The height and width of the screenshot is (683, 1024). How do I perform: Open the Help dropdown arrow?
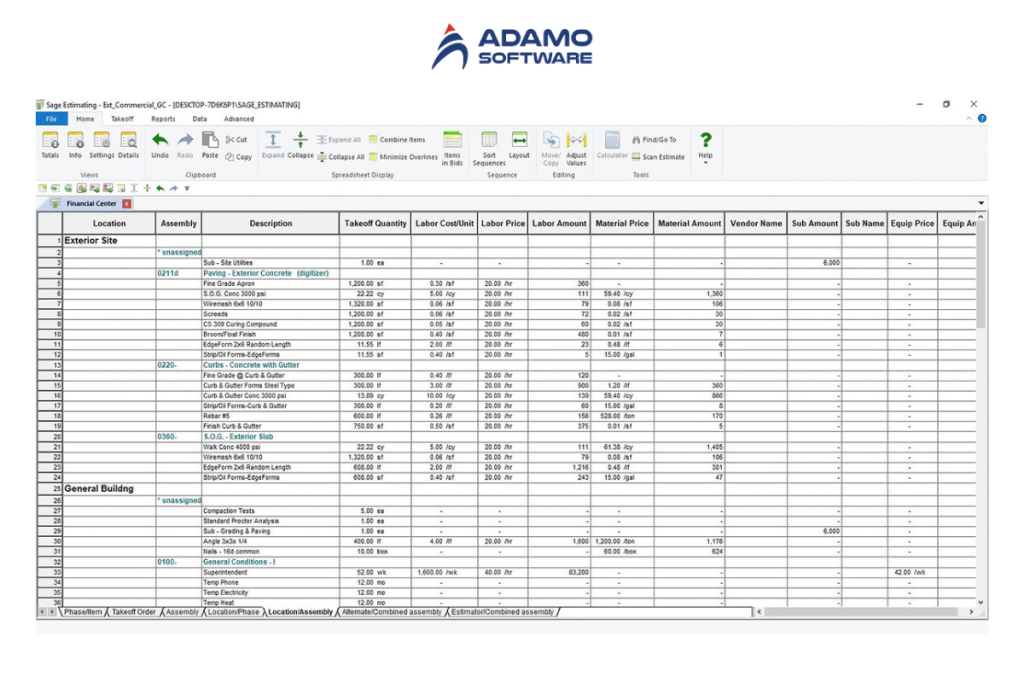pos(705,162)
